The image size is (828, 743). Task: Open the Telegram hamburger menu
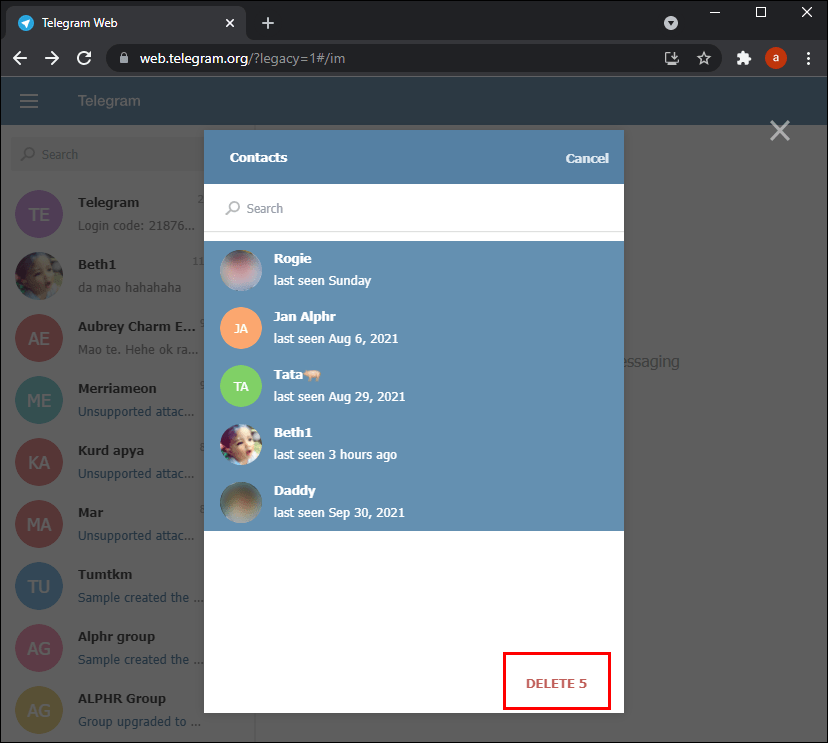(x=28, y=100)
